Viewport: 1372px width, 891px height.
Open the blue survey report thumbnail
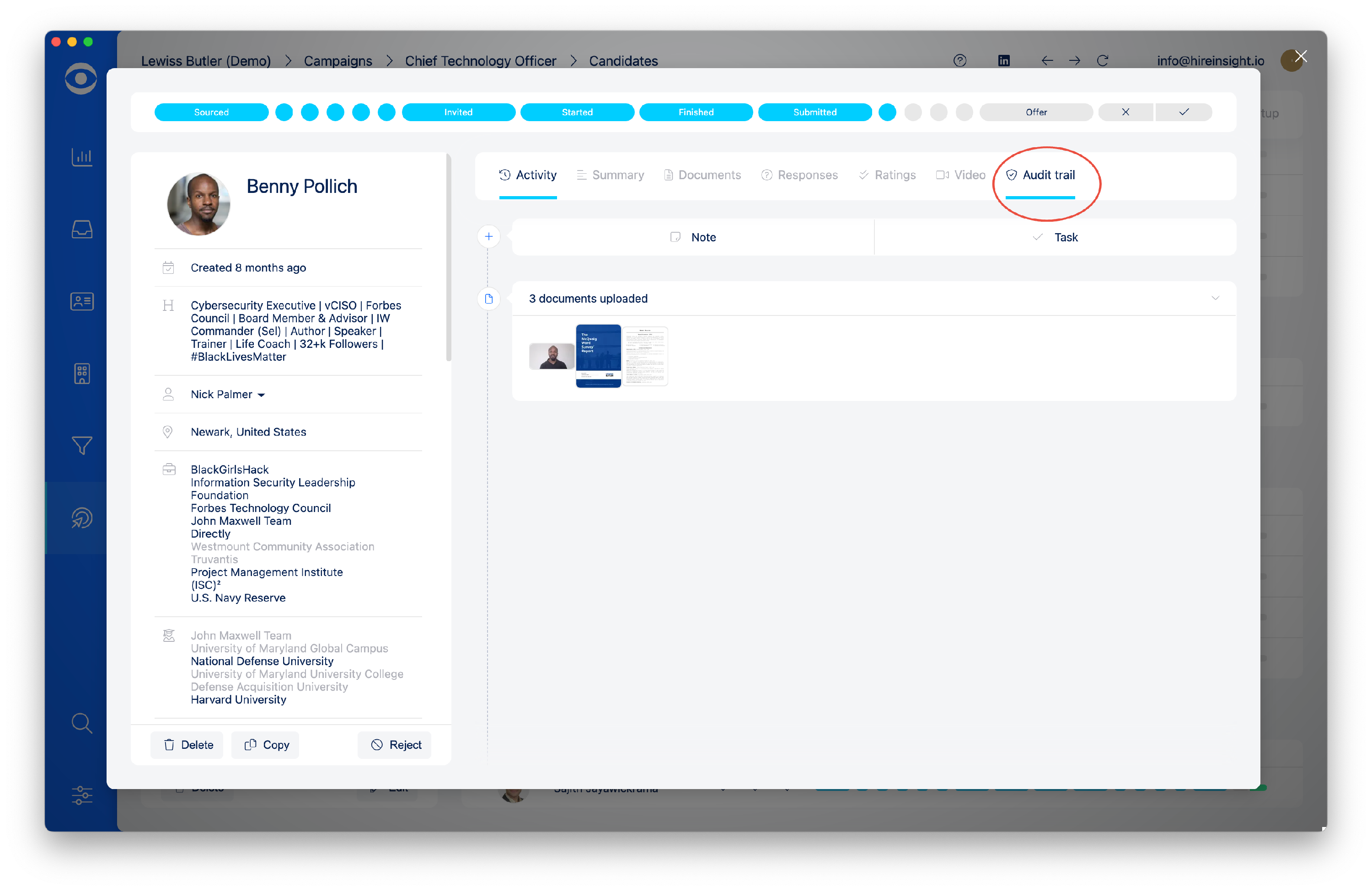point(598,356)
